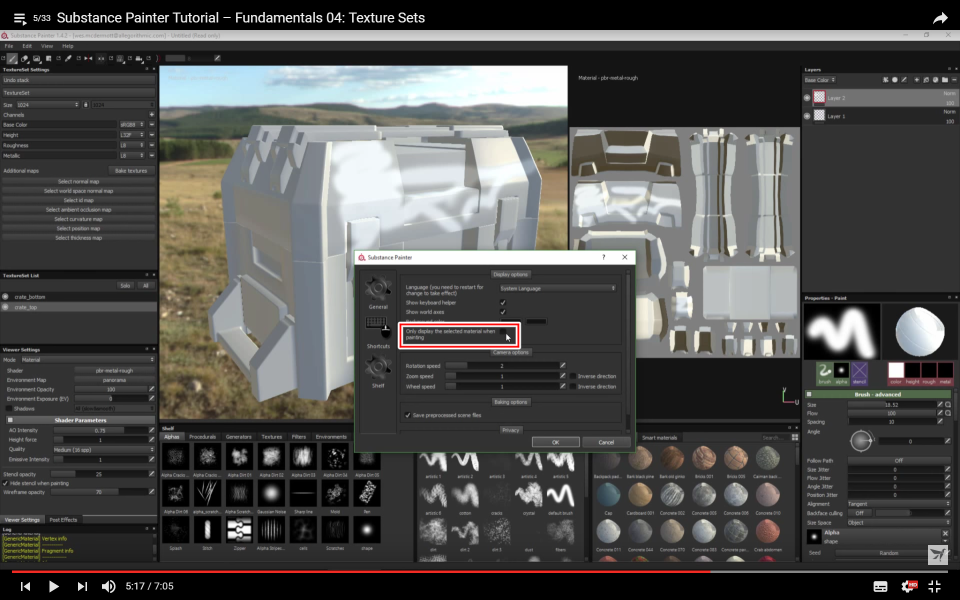The height and width of the screenshot is (600, 960).
Task: Open the File menu
Action: point(9,46)
